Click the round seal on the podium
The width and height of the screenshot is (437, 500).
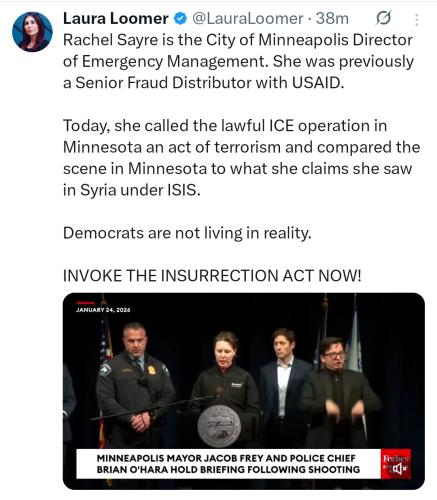[219, 426]
